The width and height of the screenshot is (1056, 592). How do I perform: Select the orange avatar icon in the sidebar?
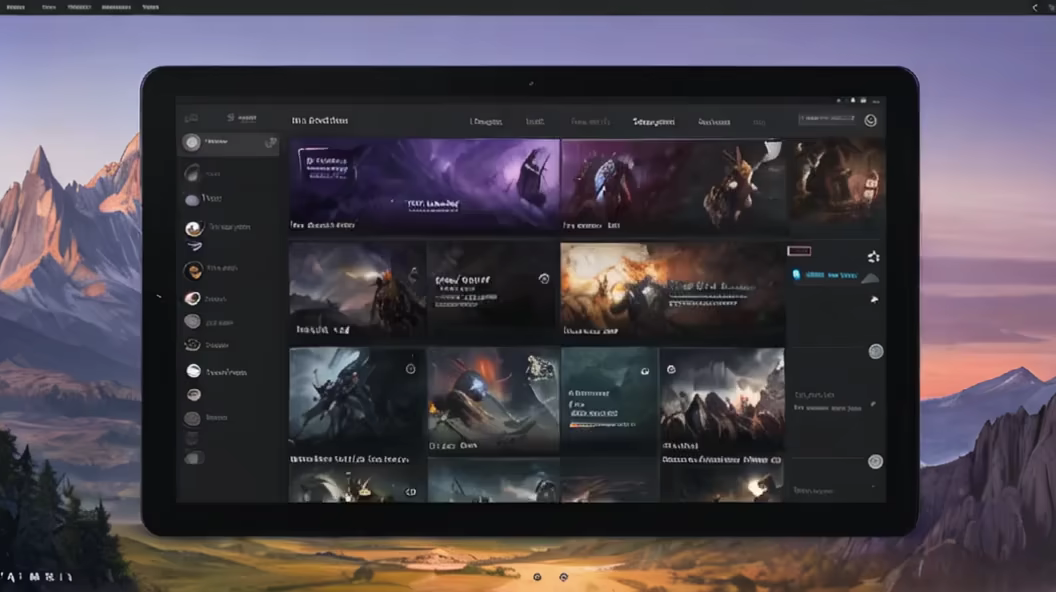pyautogui.click(x=193, y=270)
